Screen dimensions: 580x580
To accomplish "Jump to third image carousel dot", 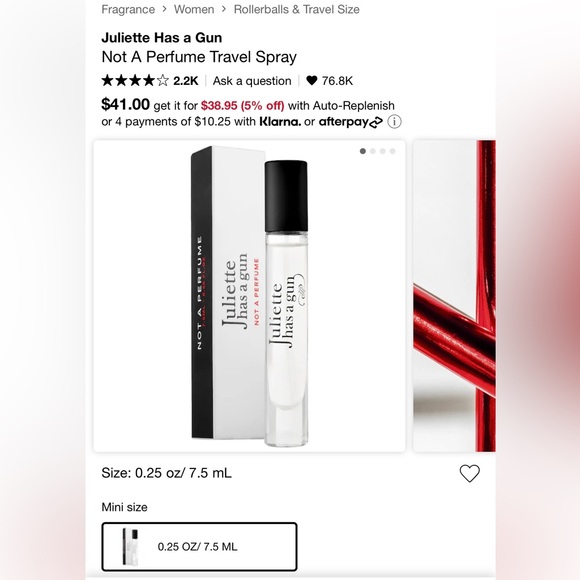I will click(382, 151).
